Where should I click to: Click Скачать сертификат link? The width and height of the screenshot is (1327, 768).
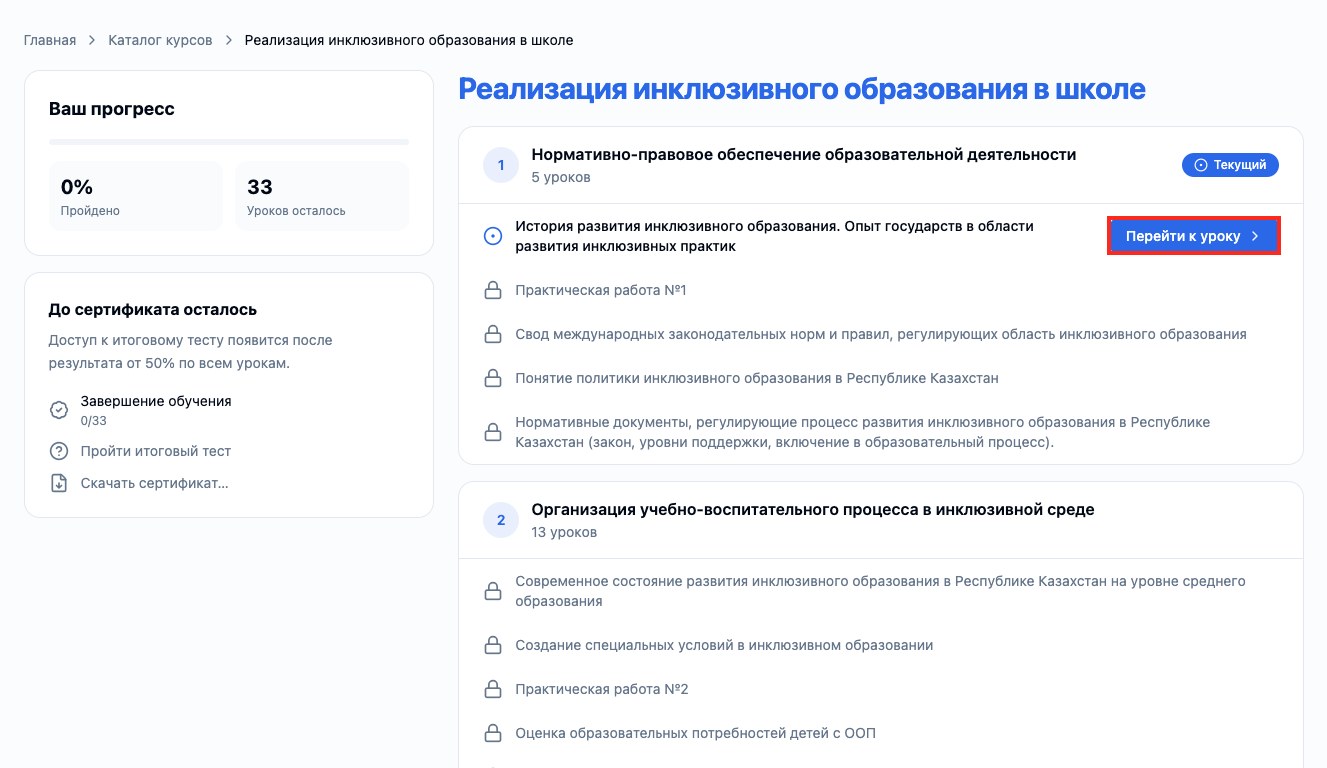155,483
